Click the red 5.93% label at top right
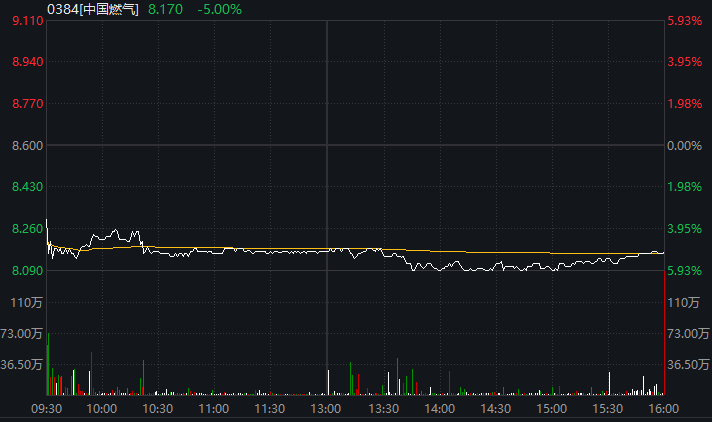This screenshot has height=422, width=712. click(685, 20)
